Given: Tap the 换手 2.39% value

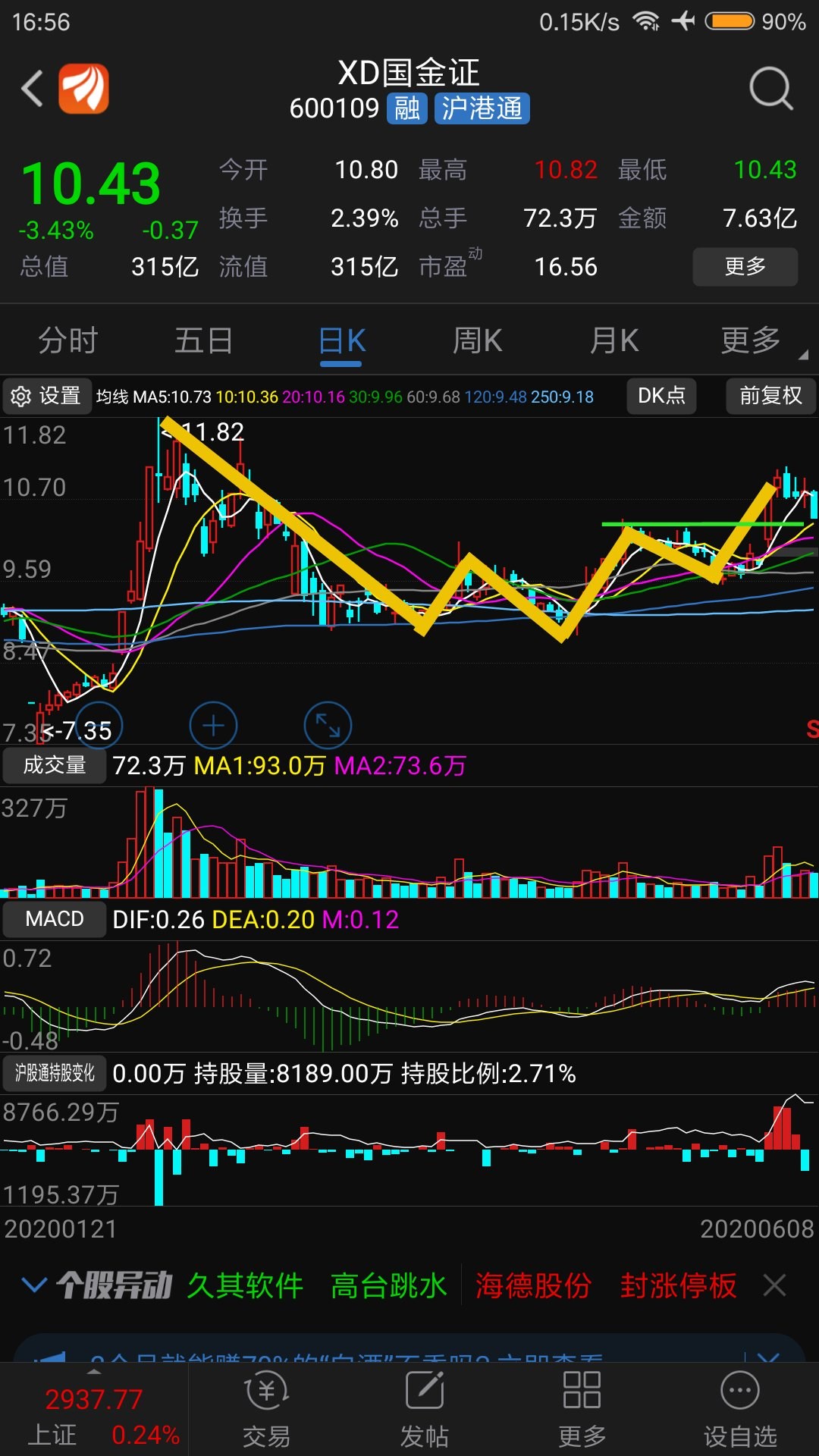Looking at the screenshot, I should coord(365,218).
